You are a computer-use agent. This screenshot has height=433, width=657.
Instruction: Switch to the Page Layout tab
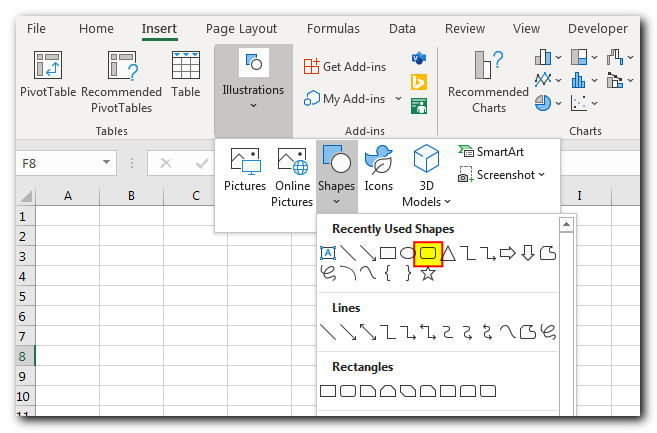coord(241,29)
